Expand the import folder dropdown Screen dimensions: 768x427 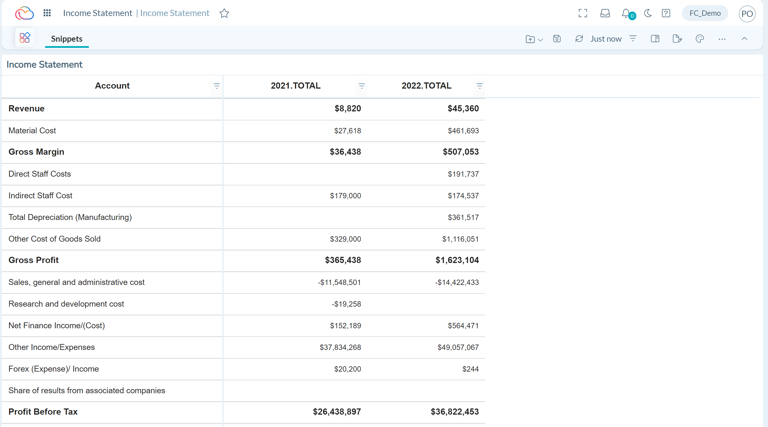tap(534, 39)
